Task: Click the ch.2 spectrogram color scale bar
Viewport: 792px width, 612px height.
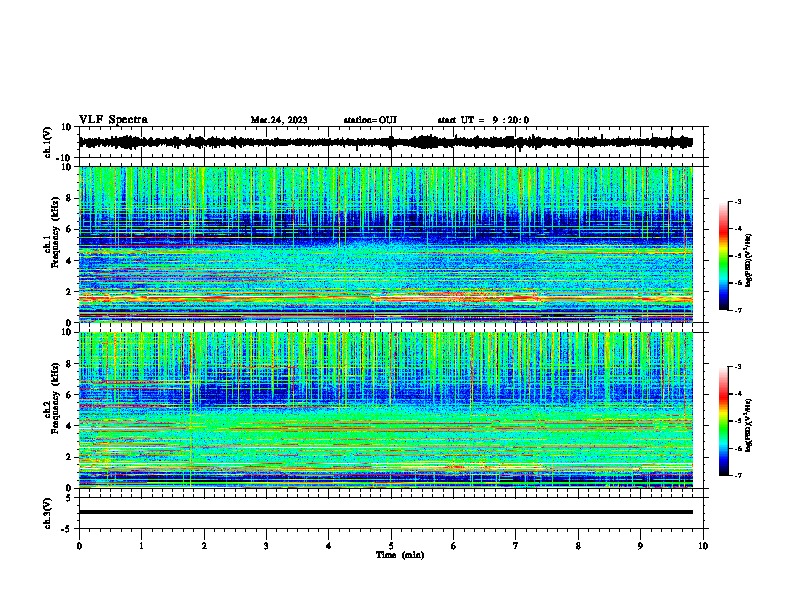Action: pyautogui.click(x=723, y=421)
